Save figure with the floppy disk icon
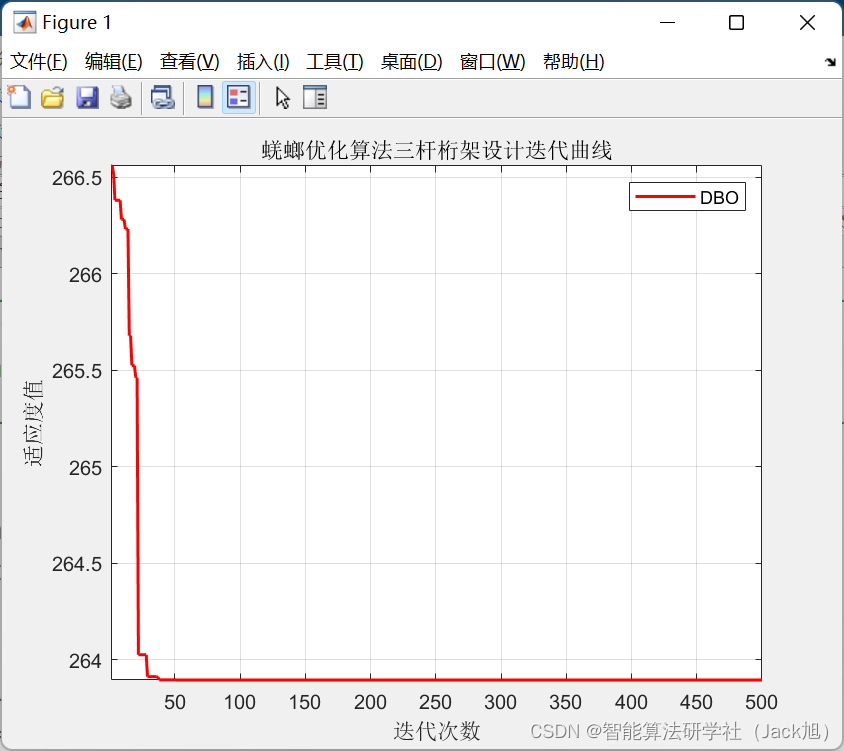 point(87,97)
